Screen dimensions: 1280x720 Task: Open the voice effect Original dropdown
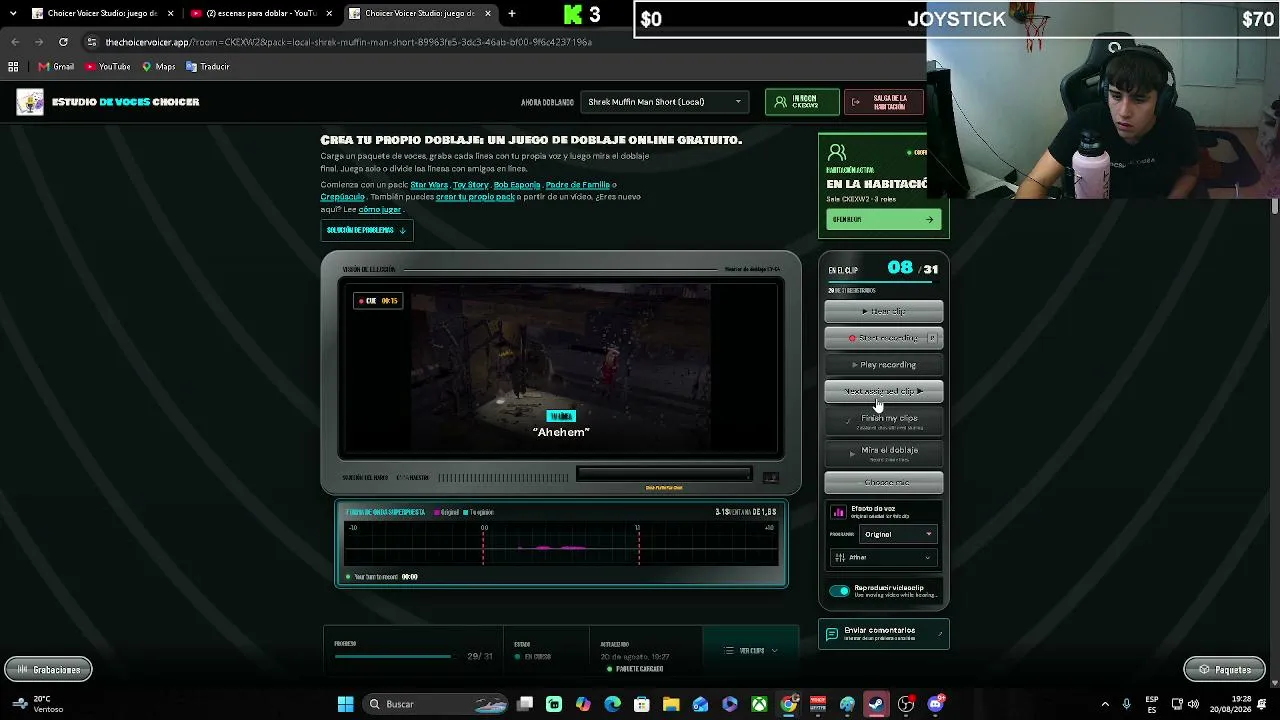pos(898,534)
